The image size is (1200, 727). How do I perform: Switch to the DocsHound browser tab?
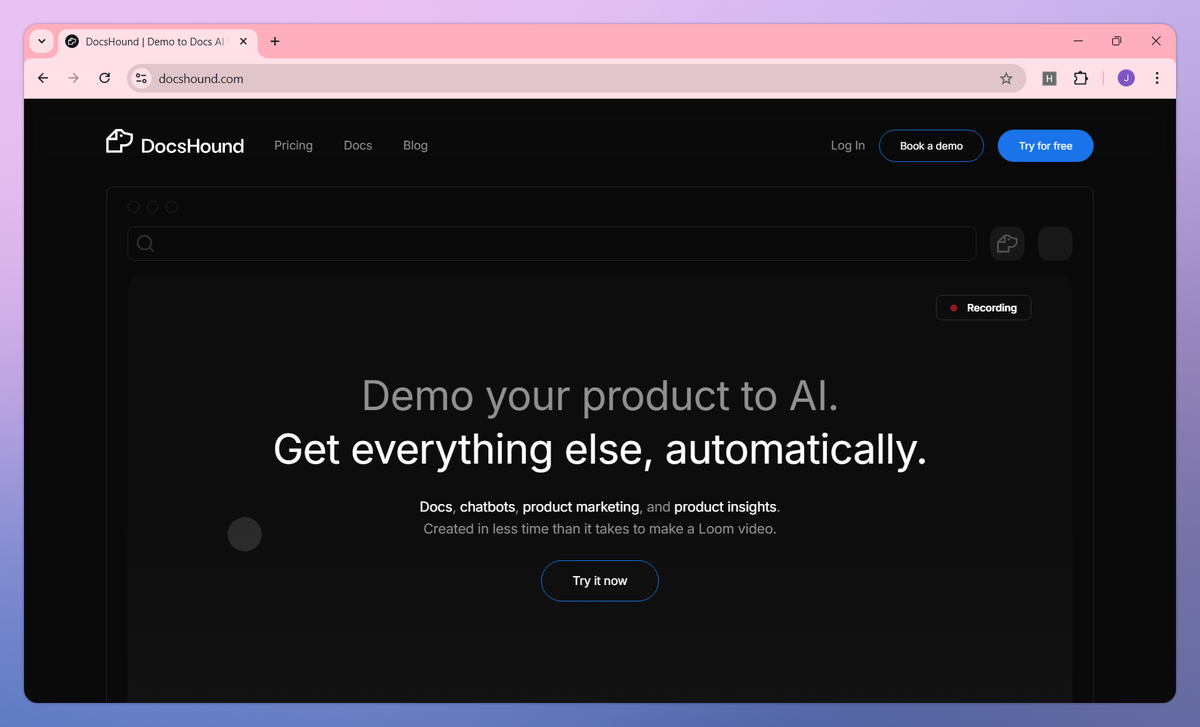coord(150,41)
